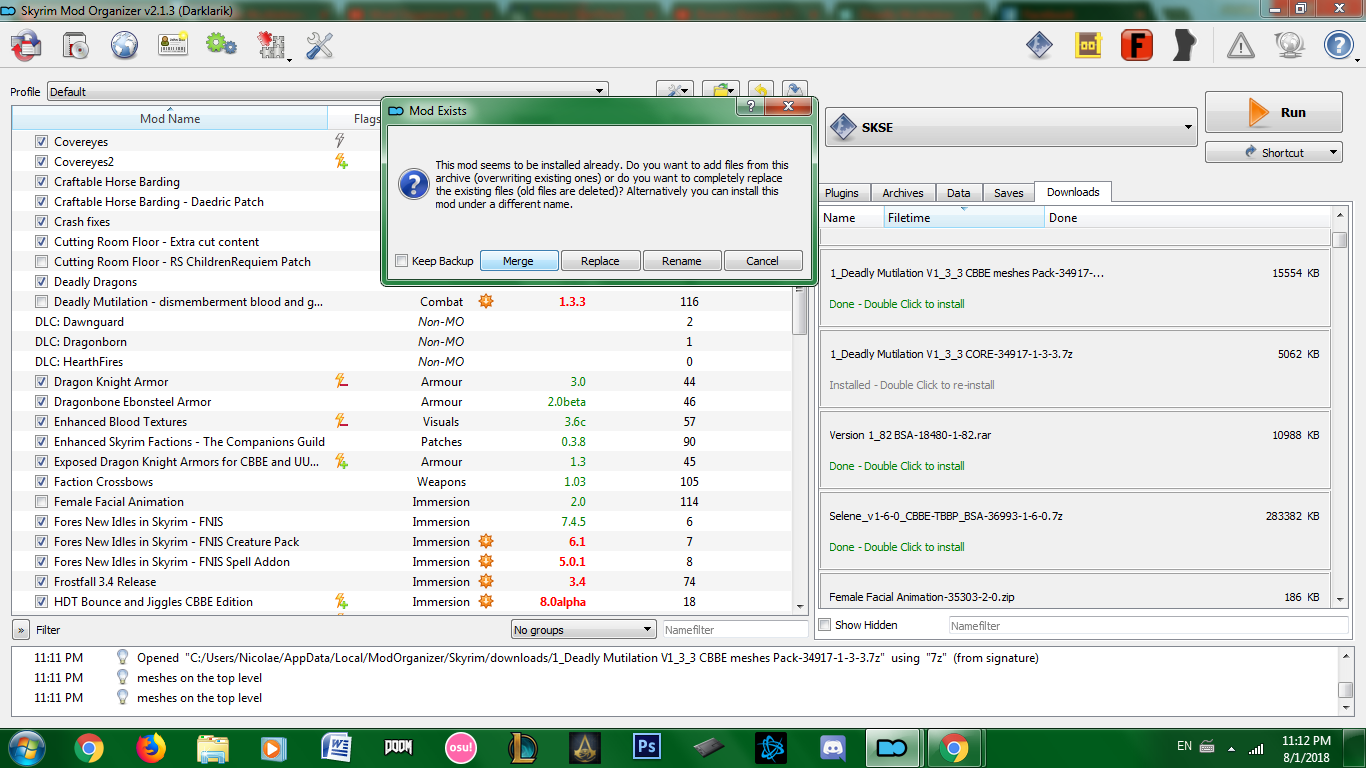The image size is (1366, 768).
Task: Click the Run button
Action: (x=1274, y=112)
